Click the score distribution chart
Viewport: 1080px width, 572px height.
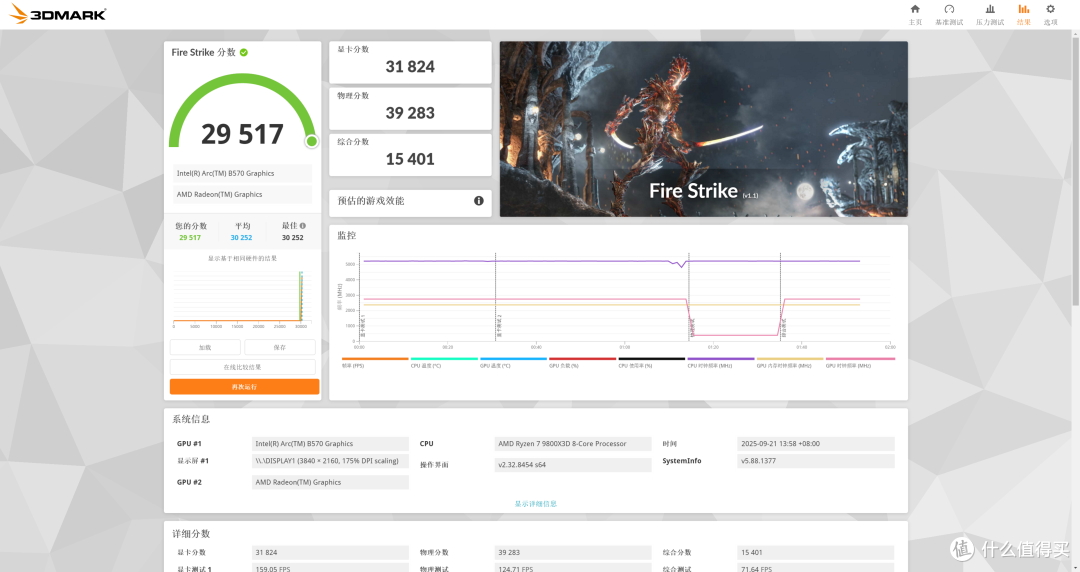click(x=241, y=297)
